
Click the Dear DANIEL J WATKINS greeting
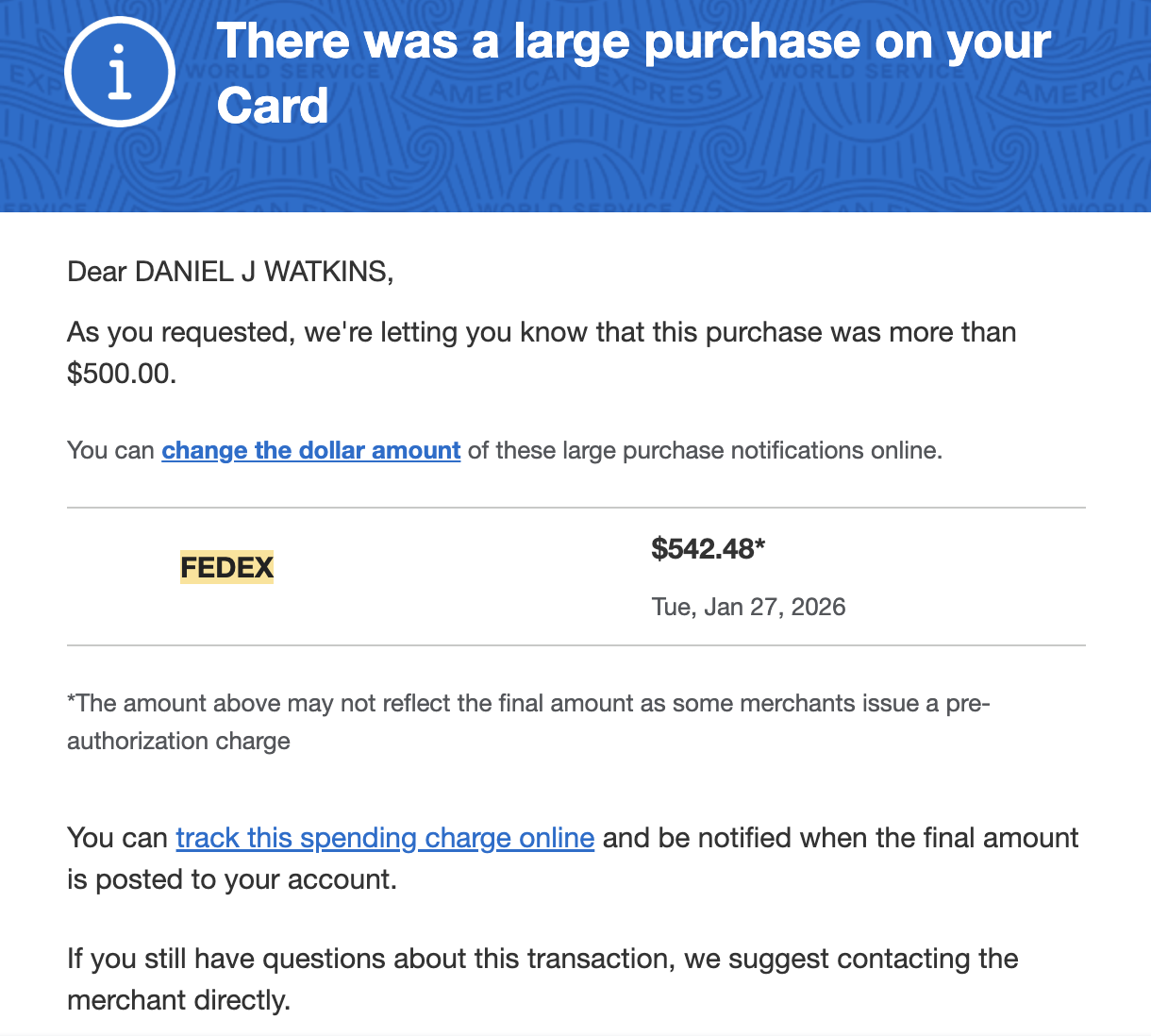click(230, 272)
